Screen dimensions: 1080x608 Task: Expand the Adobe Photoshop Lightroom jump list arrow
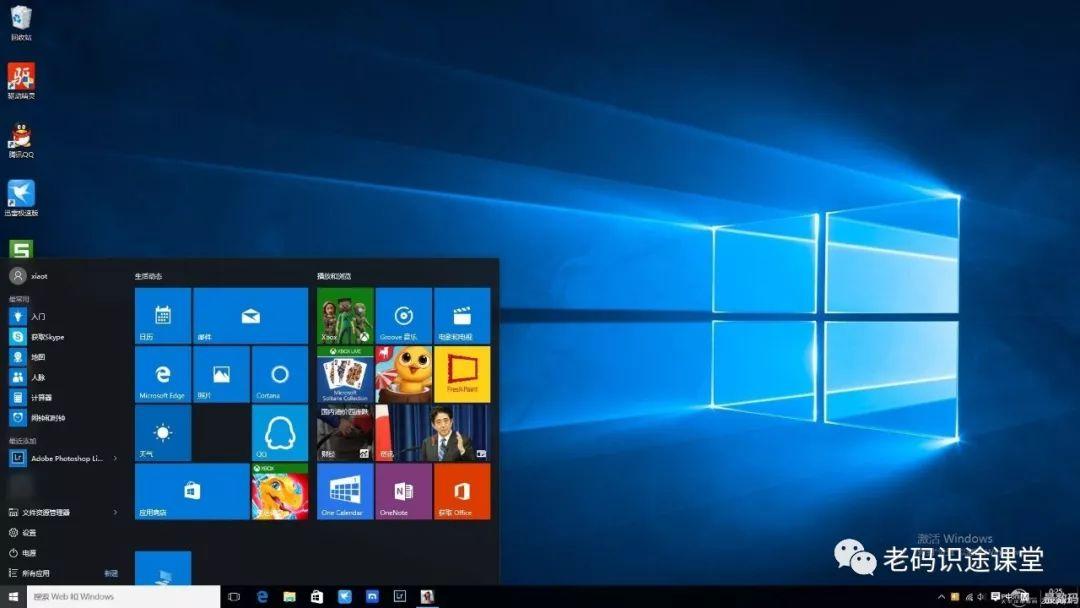116,458
